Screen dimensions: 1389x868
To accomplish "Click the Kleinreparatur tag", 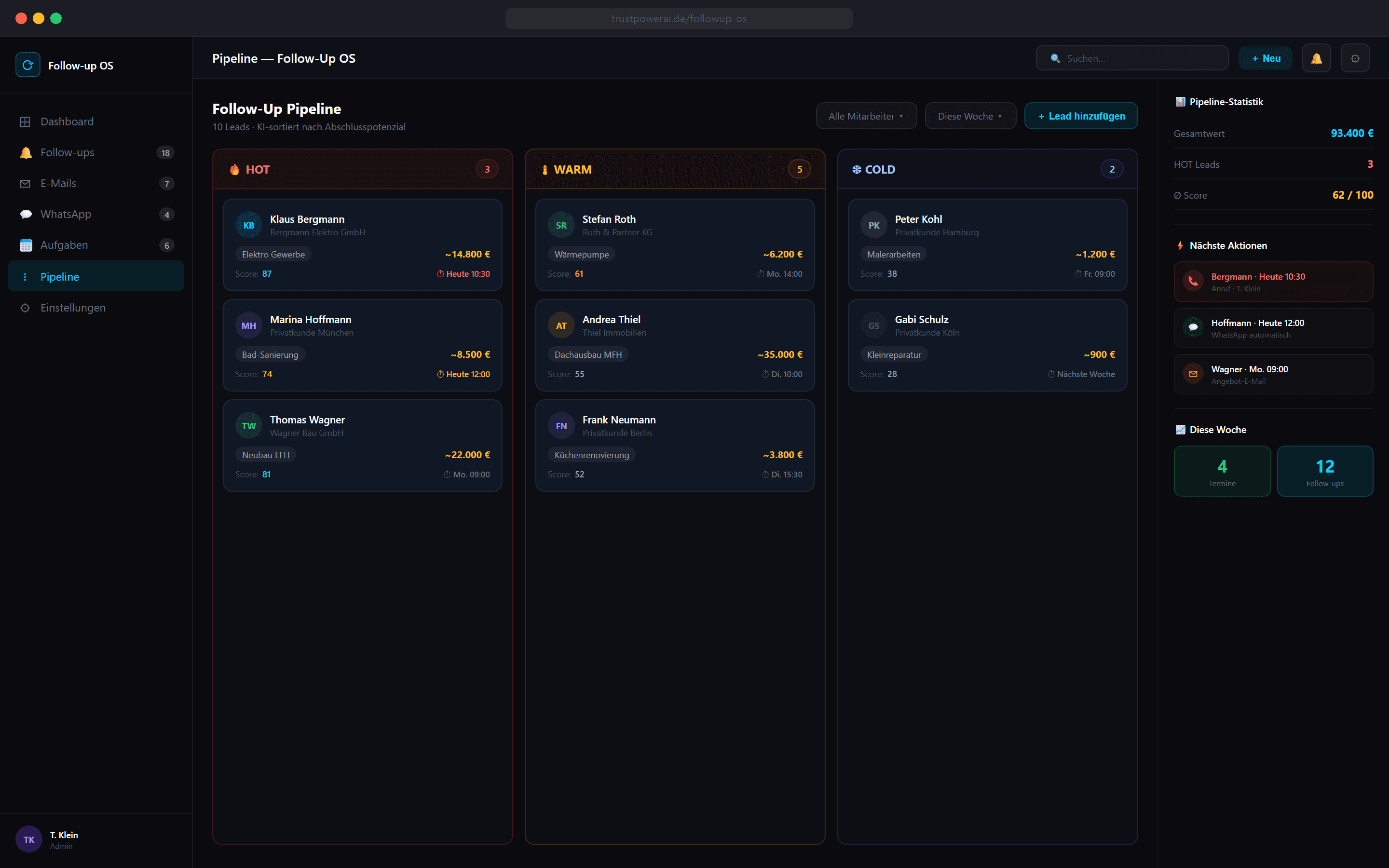I will [x=894, y=355].
